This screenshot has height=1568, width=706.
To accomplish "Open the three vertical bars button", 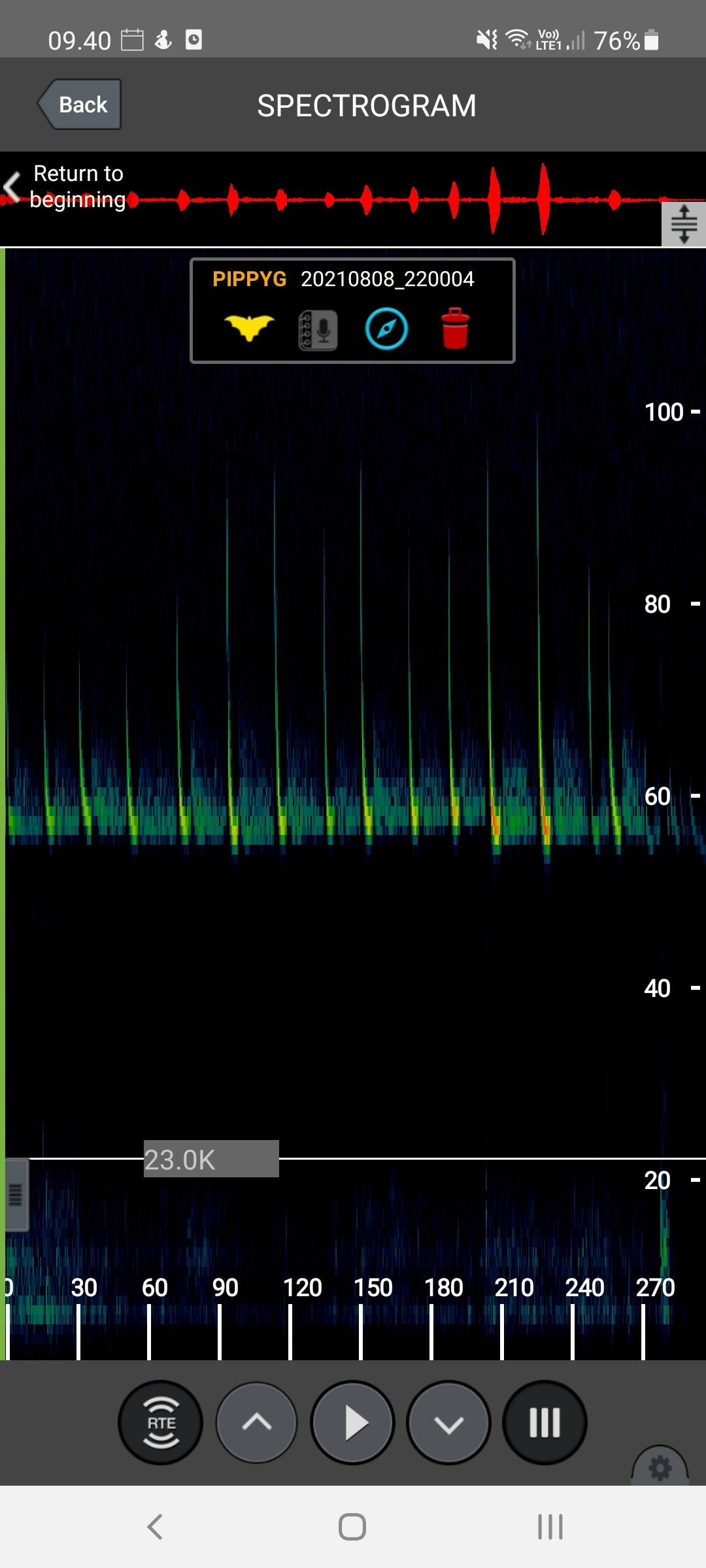I will 545,1422.
